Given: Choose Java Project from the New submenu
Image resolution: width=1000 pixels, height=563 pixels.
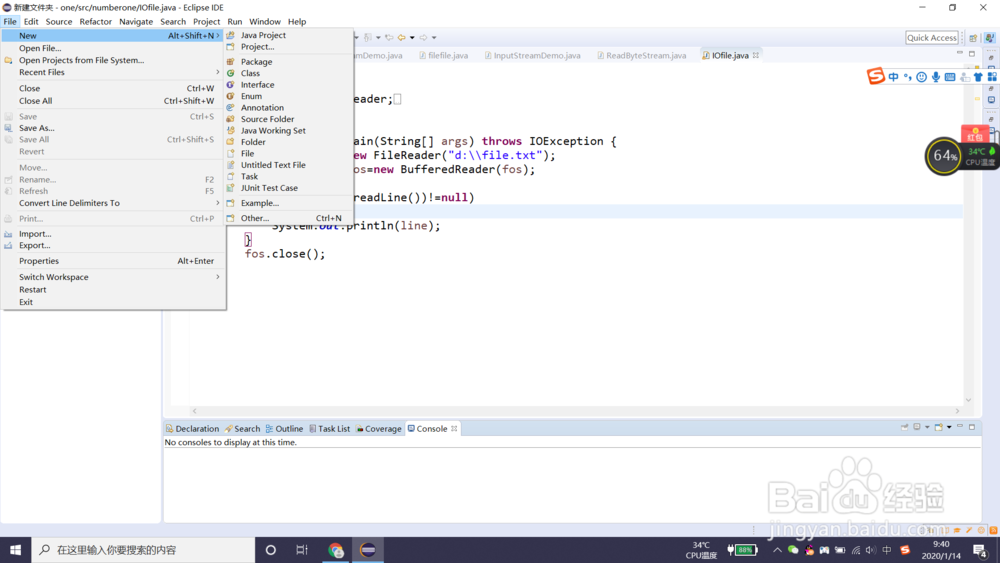Looking at the screenshot, I should pyautogui.click(x=289, y=35).
